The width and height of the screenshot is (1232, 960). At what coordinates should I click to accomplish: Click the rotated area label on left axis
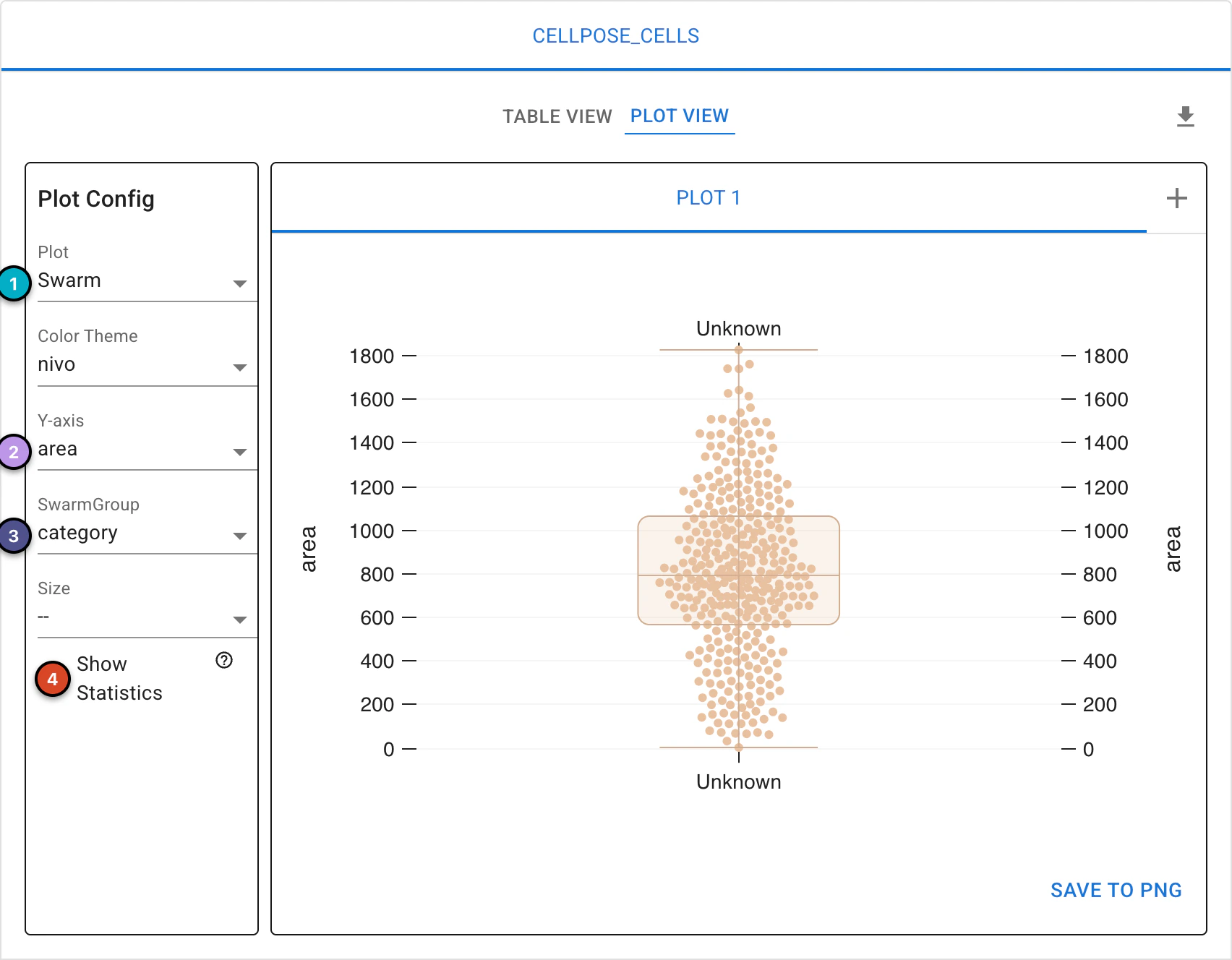309,549
